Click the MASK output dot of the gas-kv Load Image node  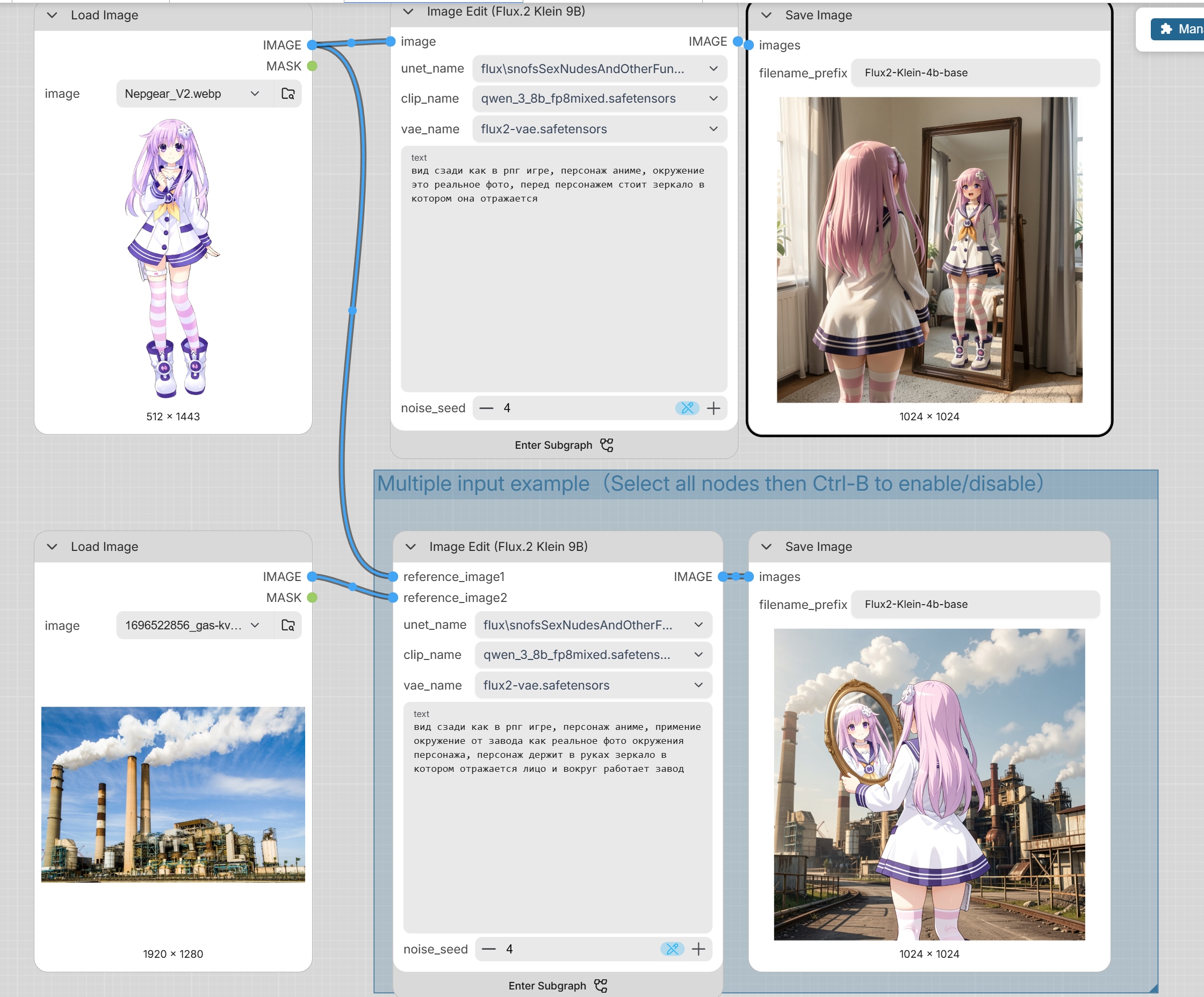coord(312,598)
